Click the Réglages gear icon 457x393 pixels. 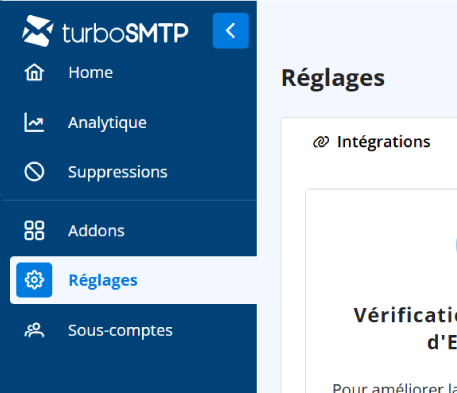34,280
